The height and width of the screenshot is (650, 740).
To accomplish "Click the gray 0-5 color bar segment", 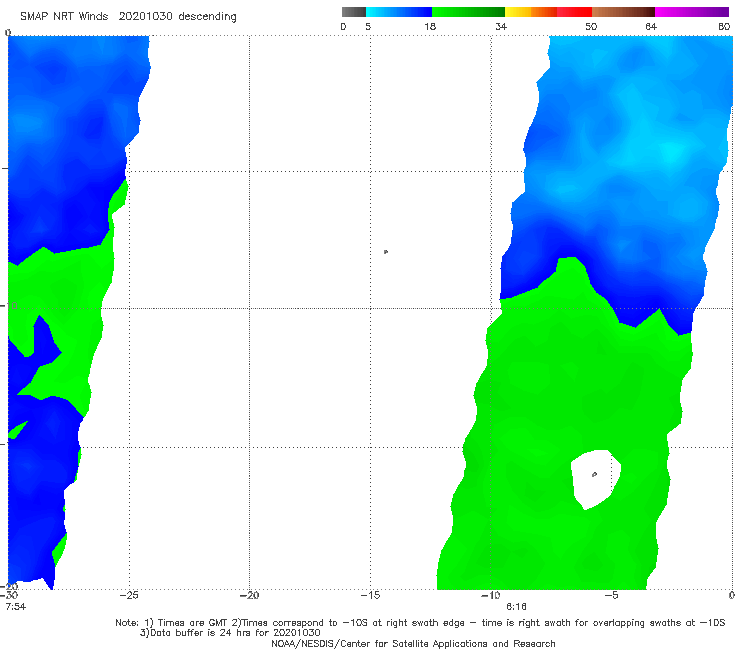I will [x=354, y=12].
